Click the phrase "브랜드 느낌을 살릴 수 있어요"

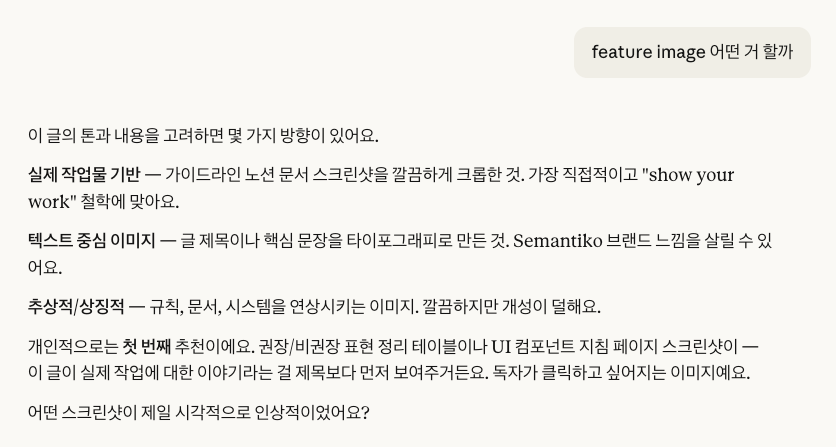[x=690, y=241]
